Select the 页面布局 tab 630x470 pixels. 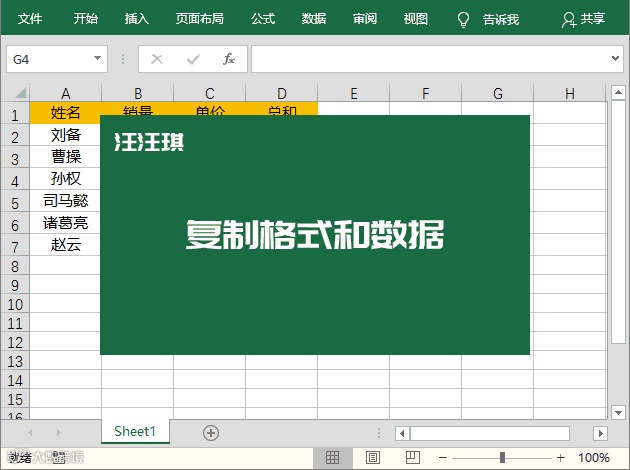pos(200,18)
